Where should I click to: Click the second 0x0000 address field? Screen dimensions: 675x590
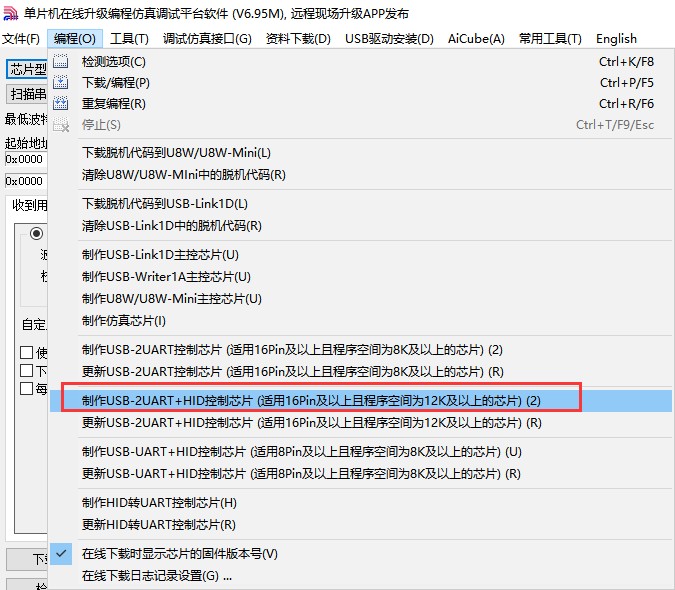26,181
